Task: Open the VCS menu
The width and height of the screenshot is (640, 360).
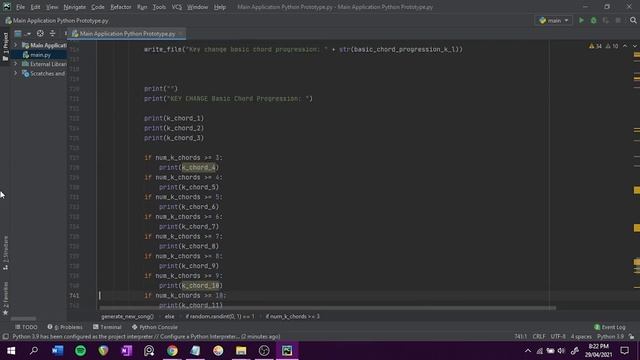Action: (x=177, y=7)
